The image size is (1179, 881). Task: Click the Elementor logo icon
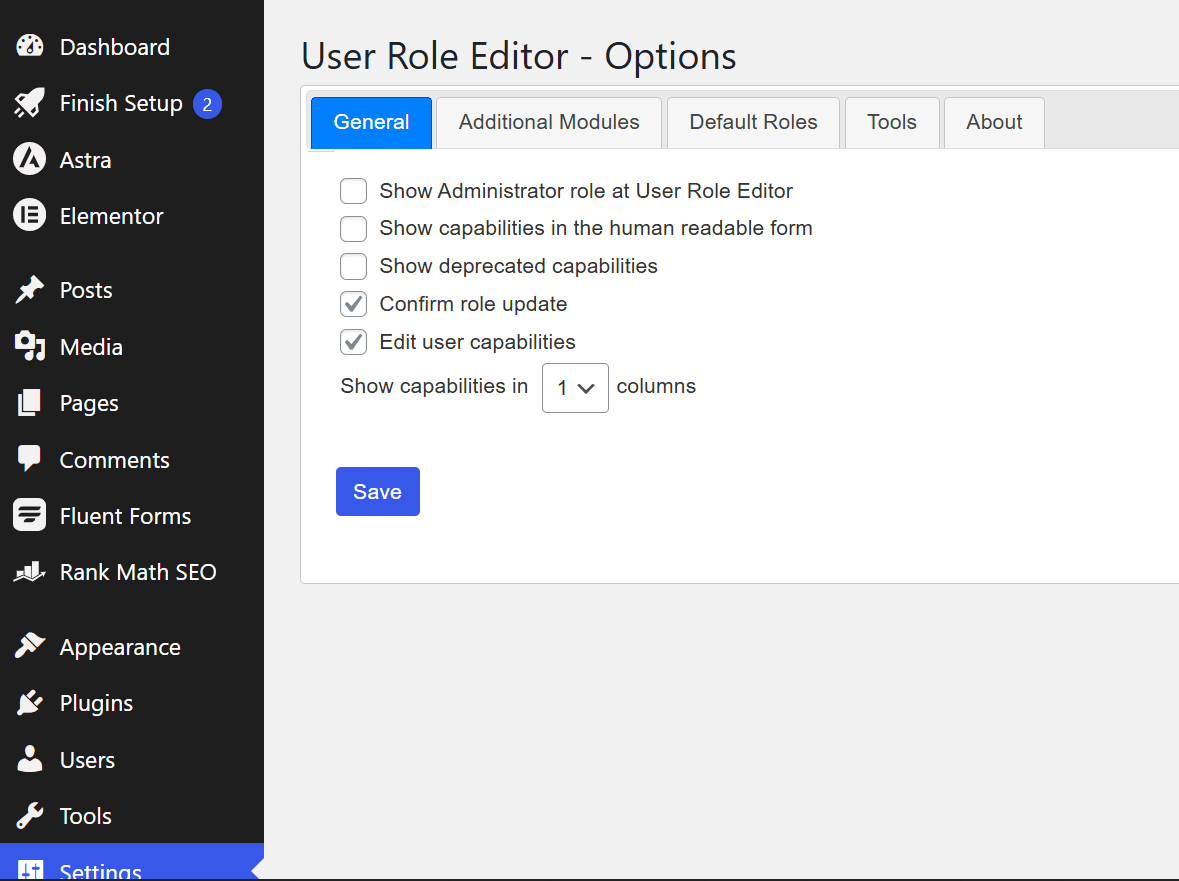(30, 216)
